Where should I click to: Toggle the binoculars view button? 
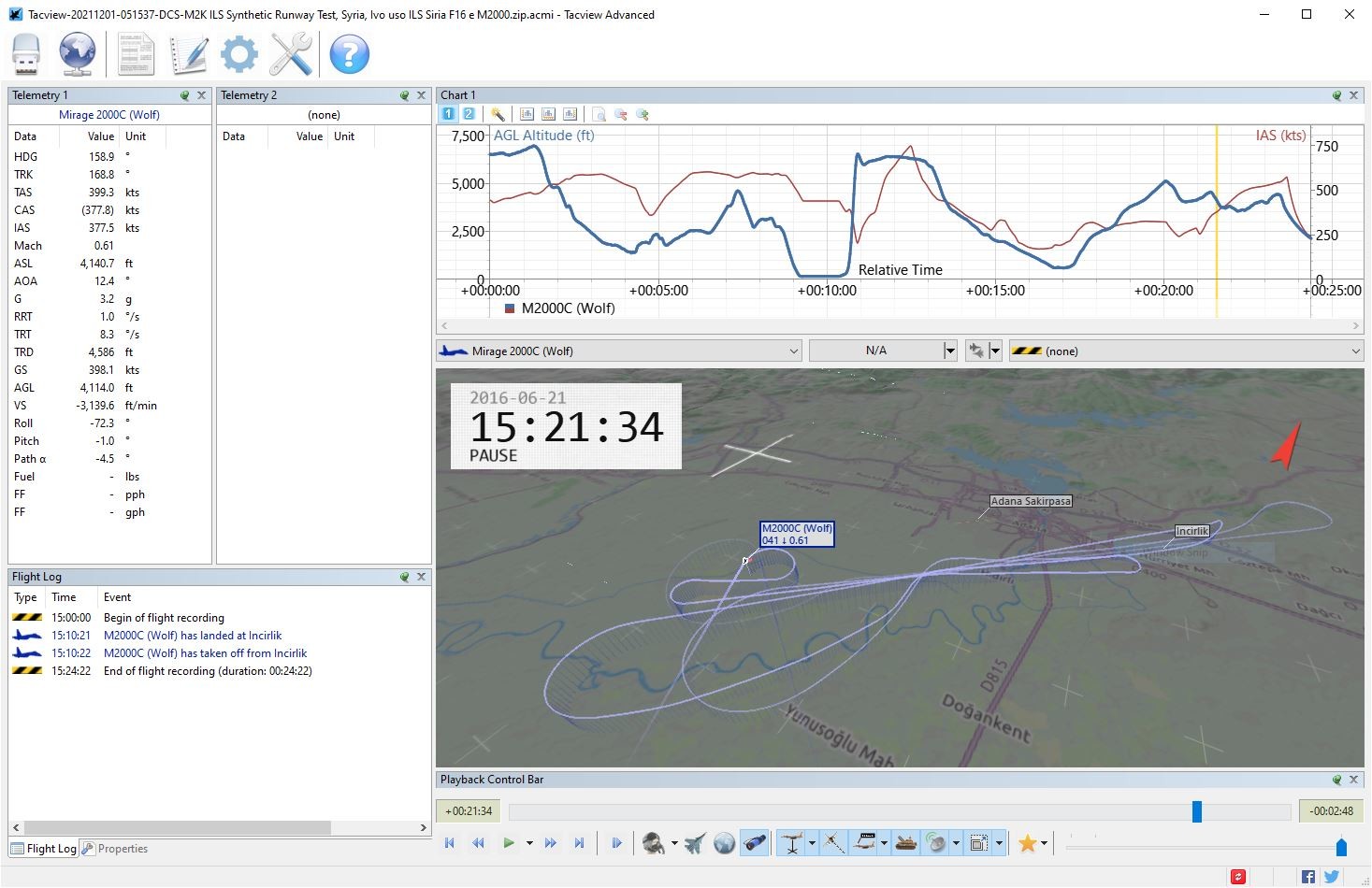(755, 843)
